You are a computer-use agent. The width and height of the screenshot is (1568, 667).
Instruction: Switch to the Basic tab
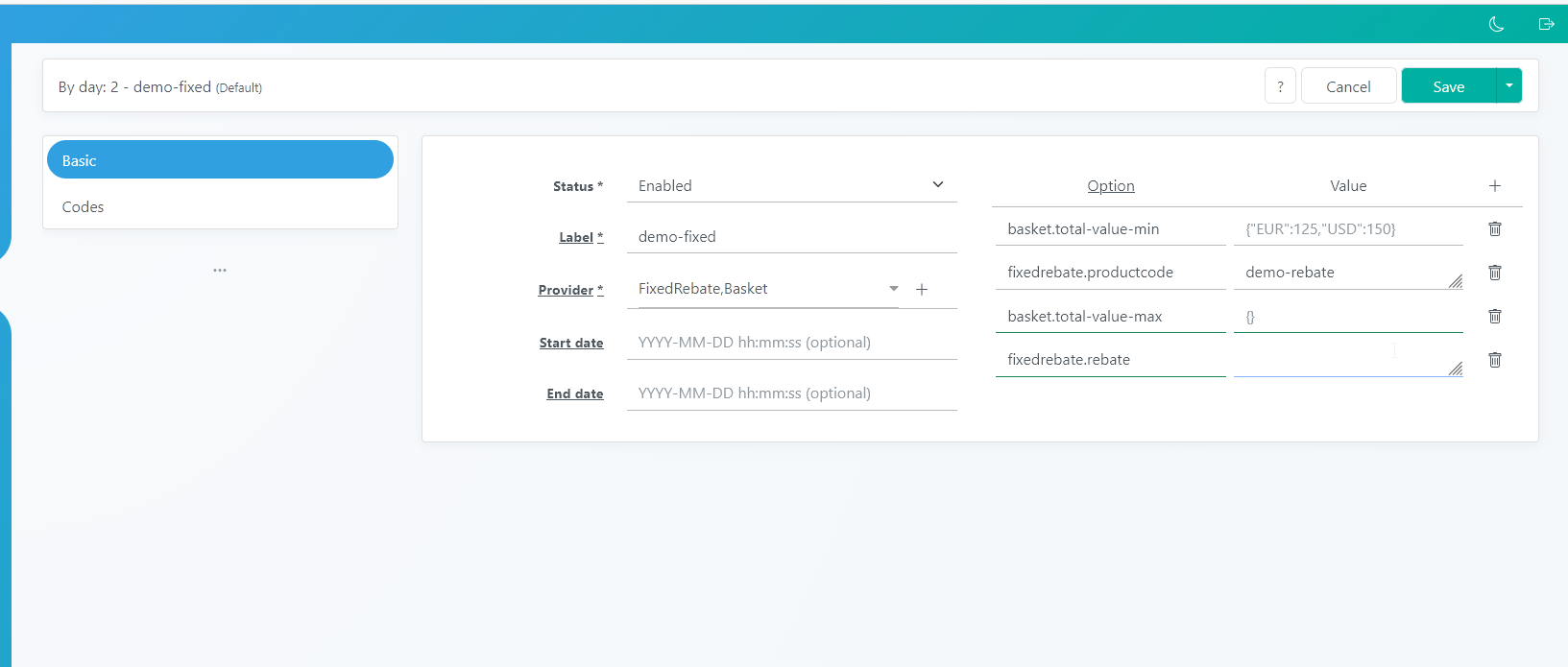pyautogui.click(x=220, y=160)
